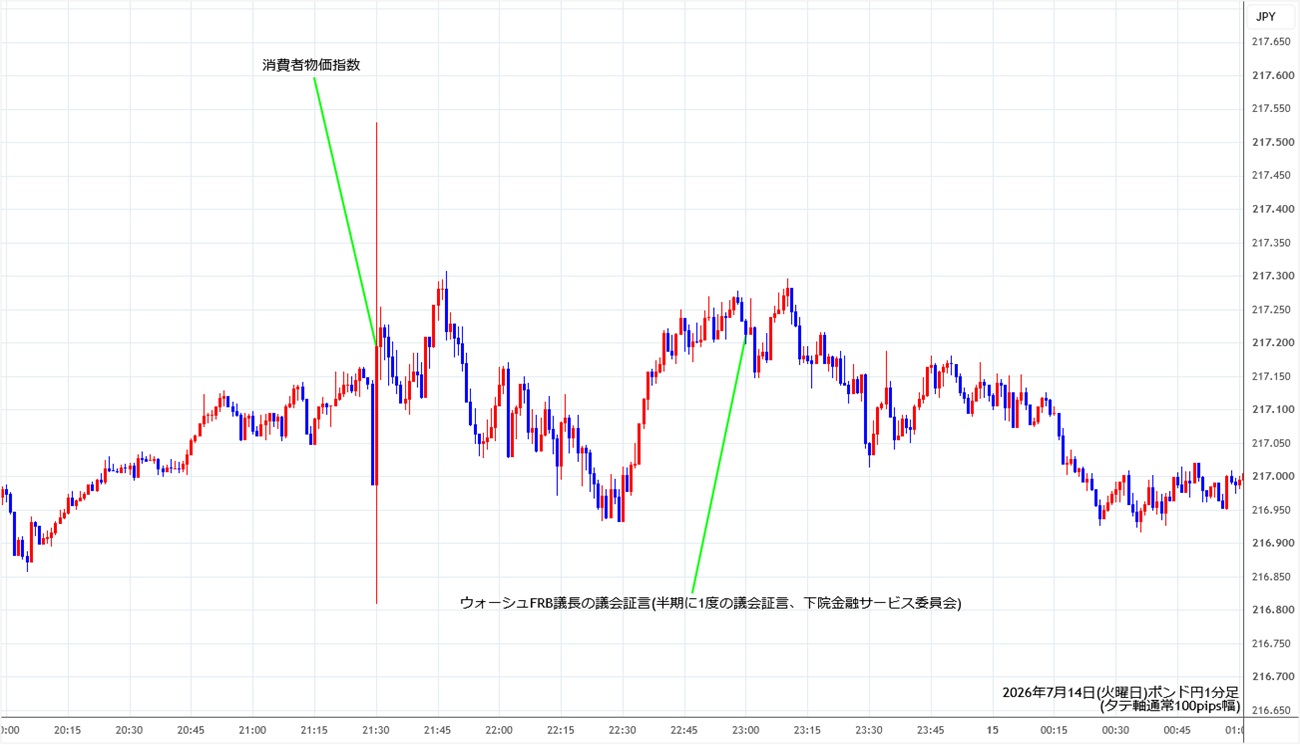1300x745 pixels.
Task: Click the 217.550 price axis label
Action: 1270,109
